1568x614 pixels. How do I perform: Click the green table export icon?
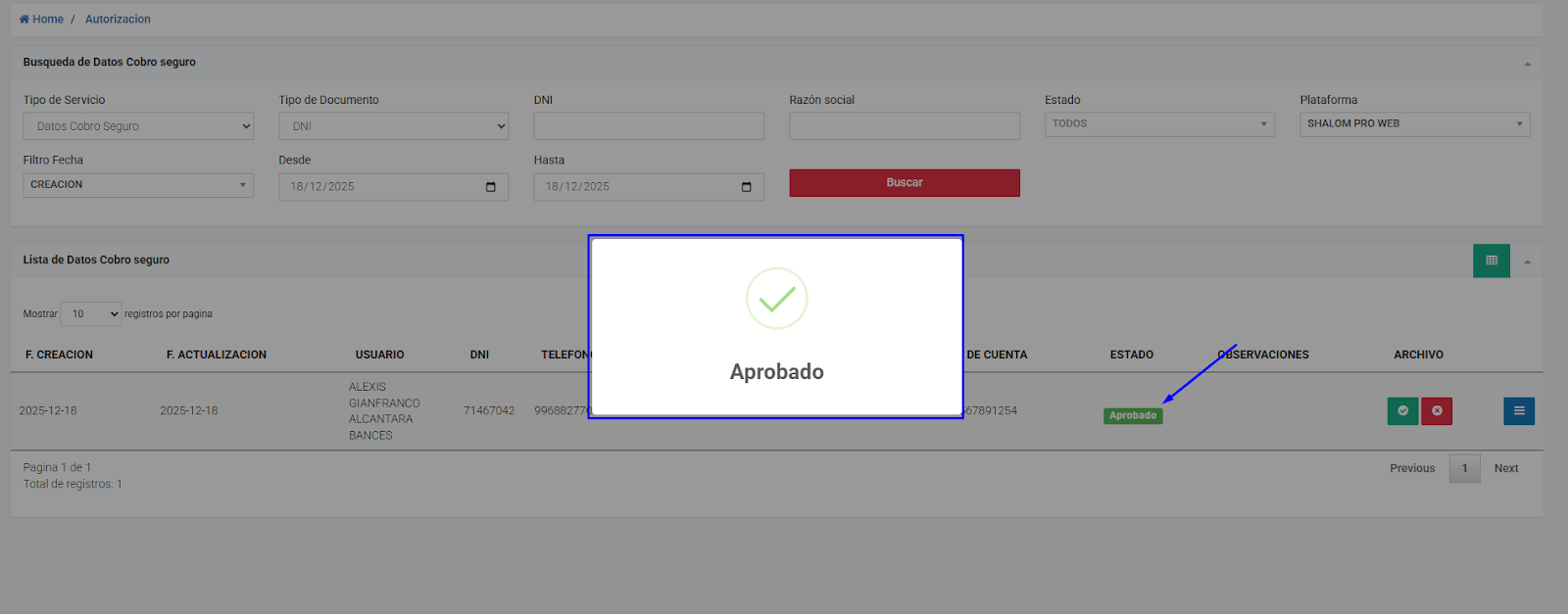pyautogui.click(x=1491, y=260)
